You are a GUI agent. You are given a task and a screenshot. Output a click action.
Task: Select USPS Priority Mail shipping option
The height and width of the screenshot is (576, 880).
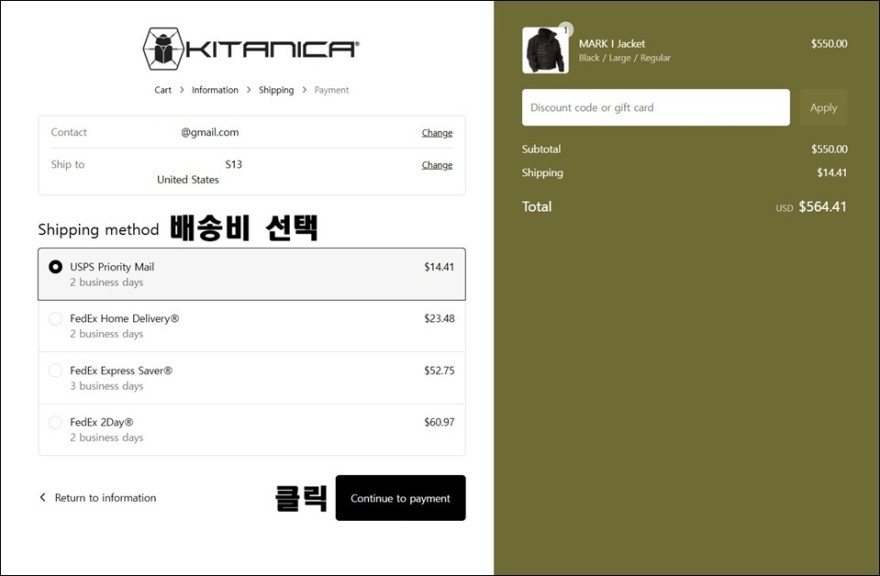(251, 274)
